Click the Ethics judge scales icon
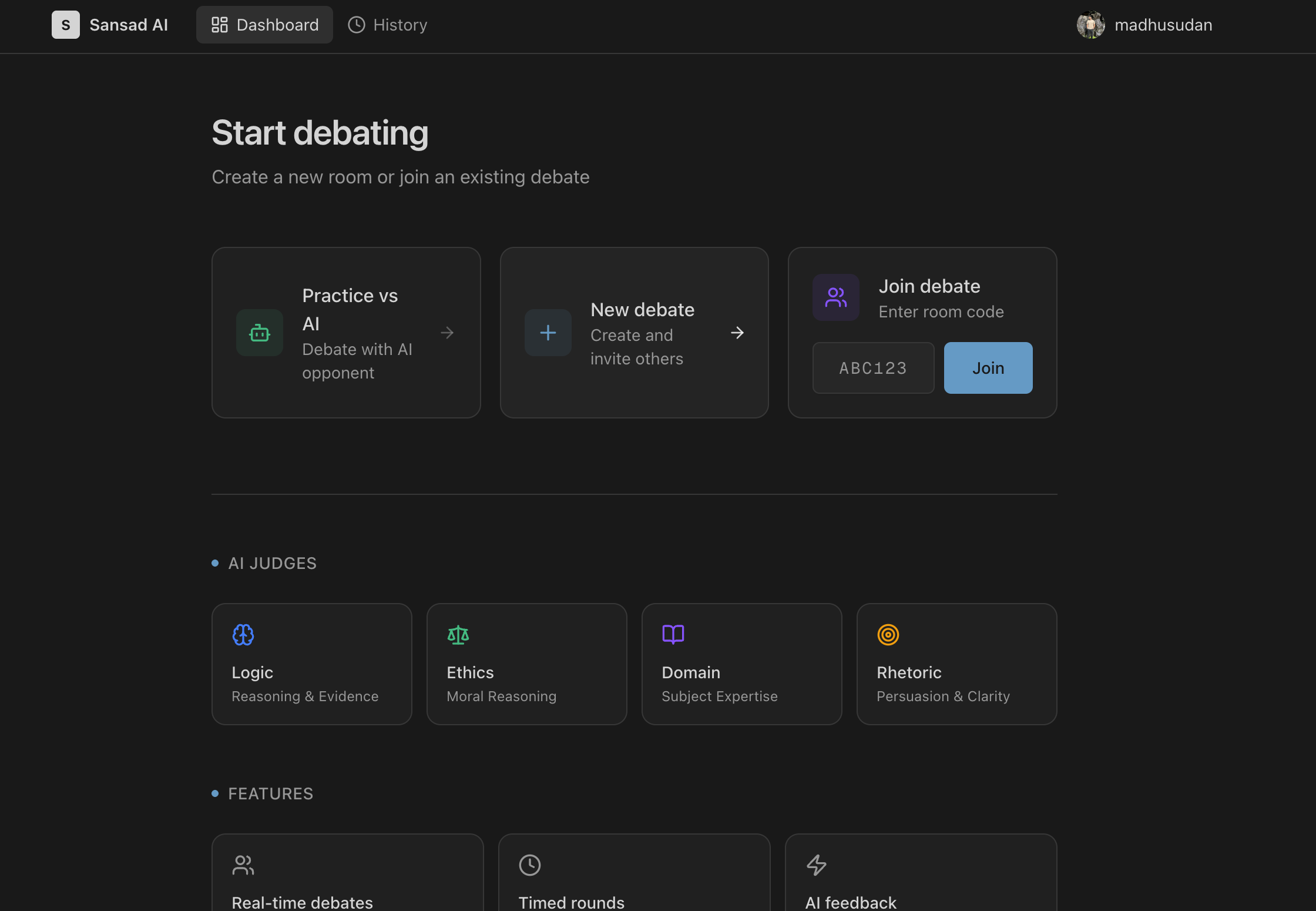This screenshot has width=1316, height=911. click(458, 635)
